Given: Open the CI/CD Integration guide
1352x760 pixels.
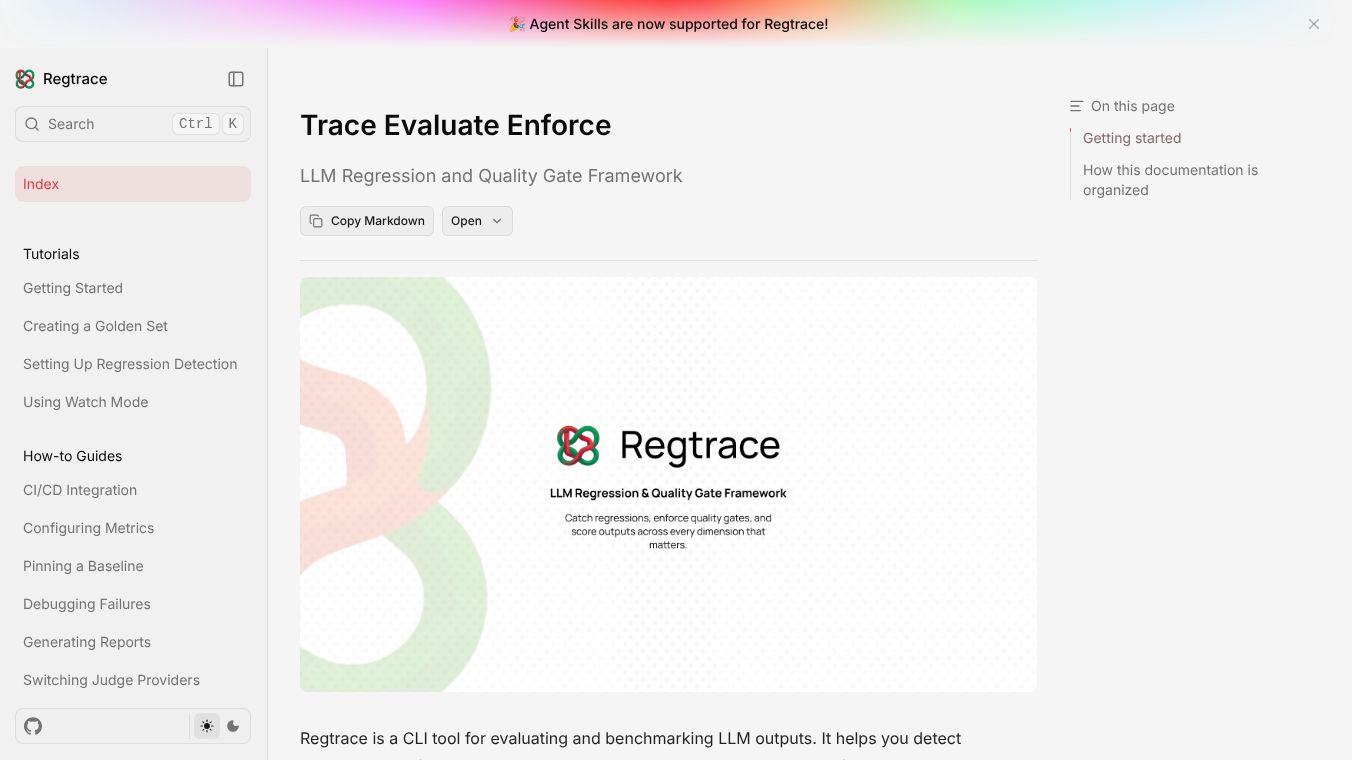Looking at the screenshot, I should (80, 490).
